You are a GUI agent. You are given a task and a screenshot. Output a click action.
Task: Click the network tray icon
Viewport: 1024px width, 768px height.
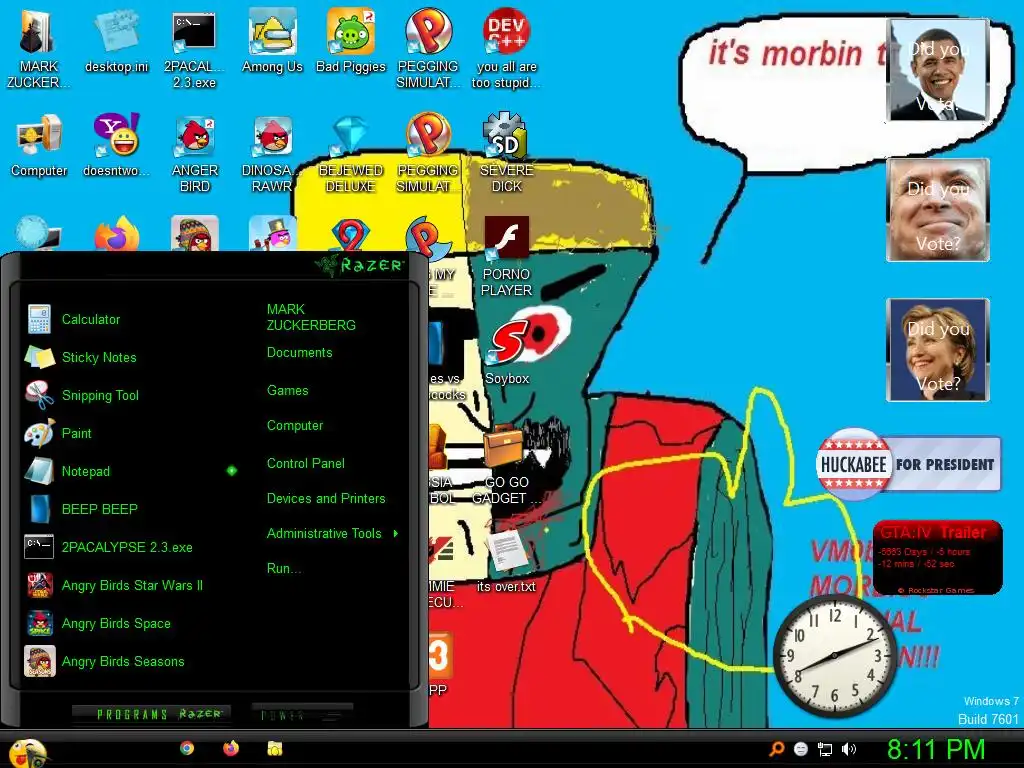point(825,749)
